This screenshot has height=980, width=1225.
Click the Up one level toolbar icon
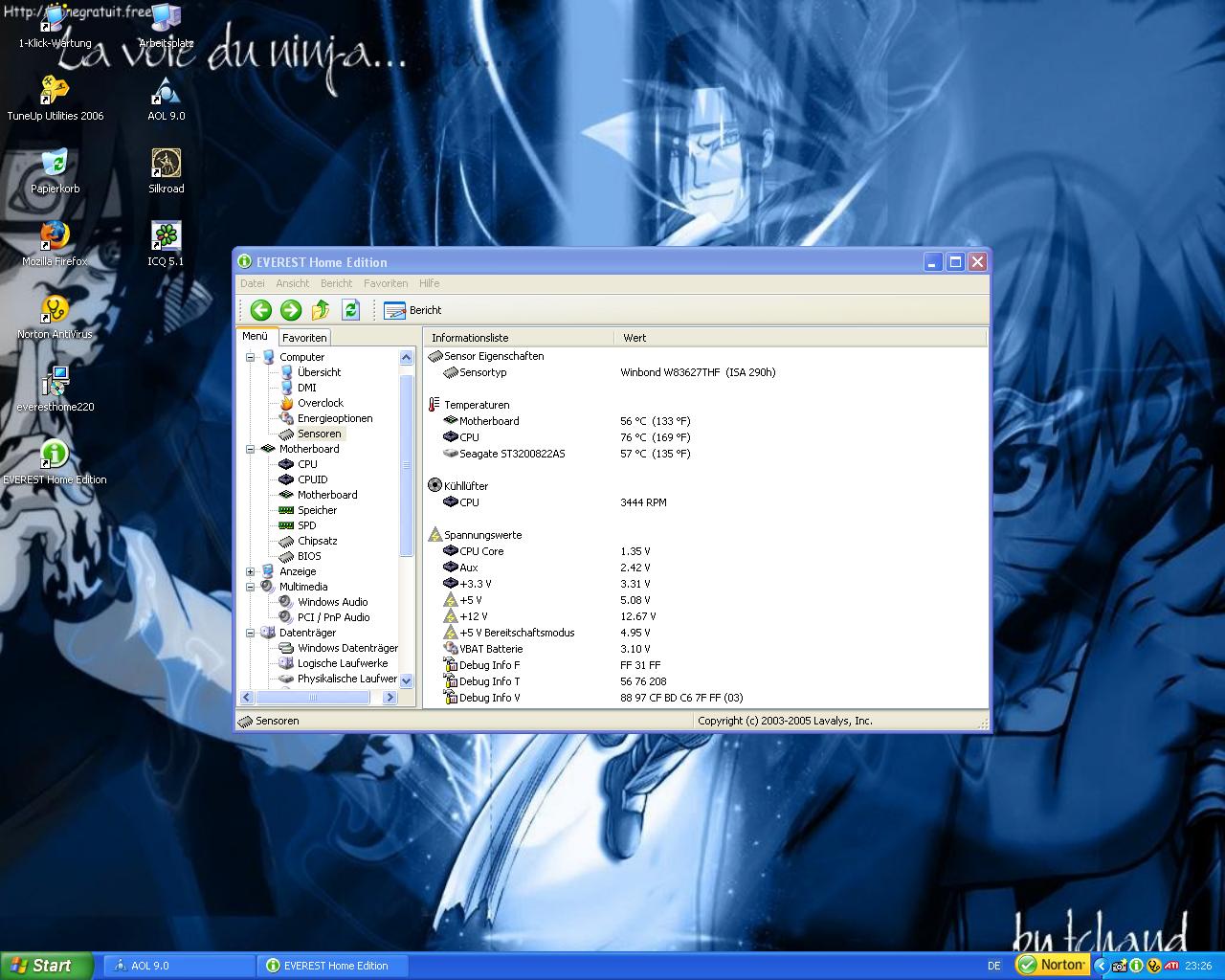pos(321,310)
